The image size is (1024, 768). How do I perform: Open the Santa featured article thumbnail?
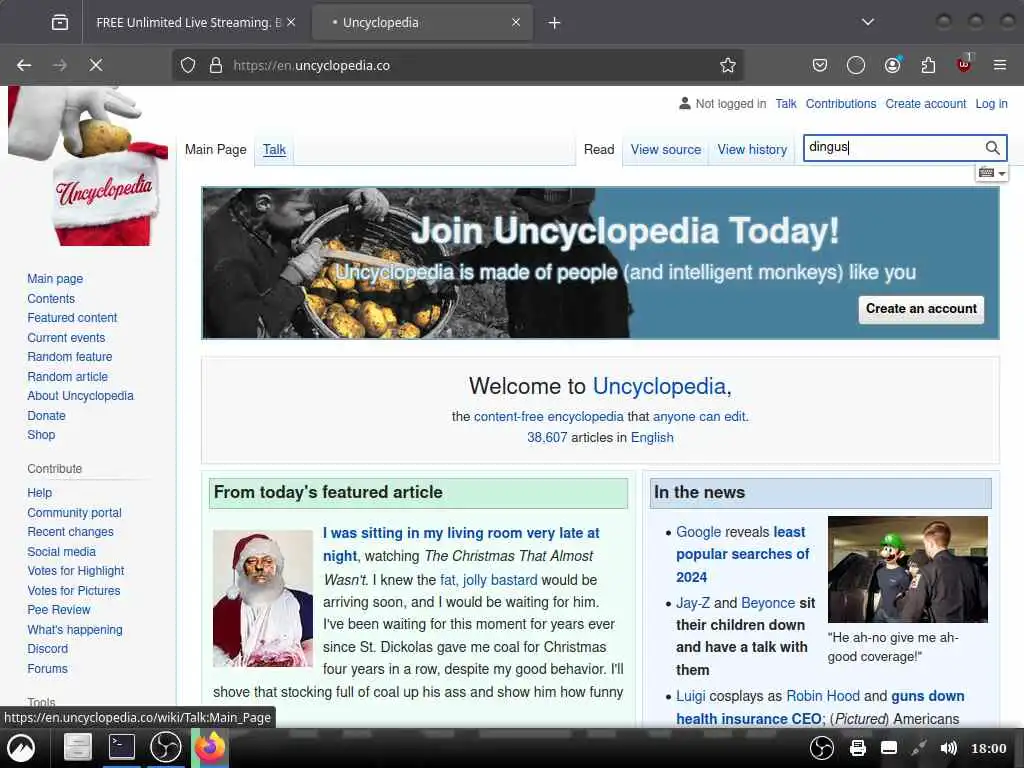pos(263,598)
